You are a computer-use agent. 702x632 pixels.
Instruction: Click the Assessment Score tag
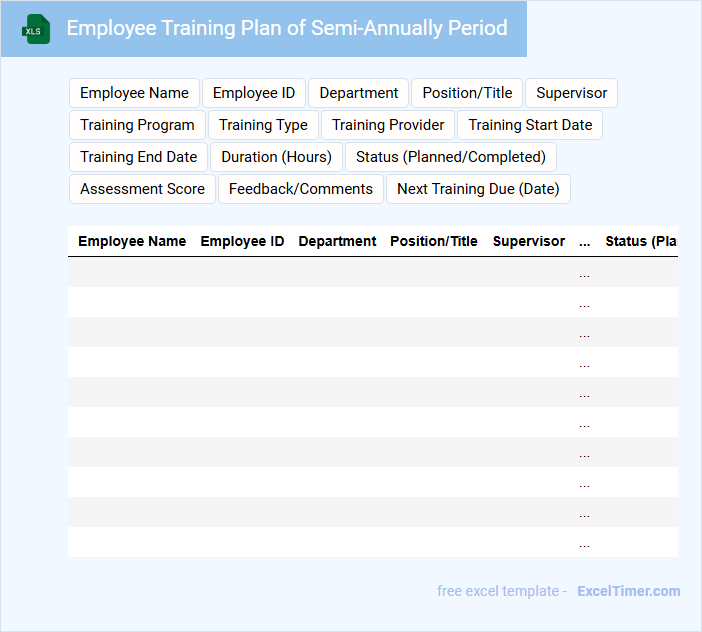[142, 189]
